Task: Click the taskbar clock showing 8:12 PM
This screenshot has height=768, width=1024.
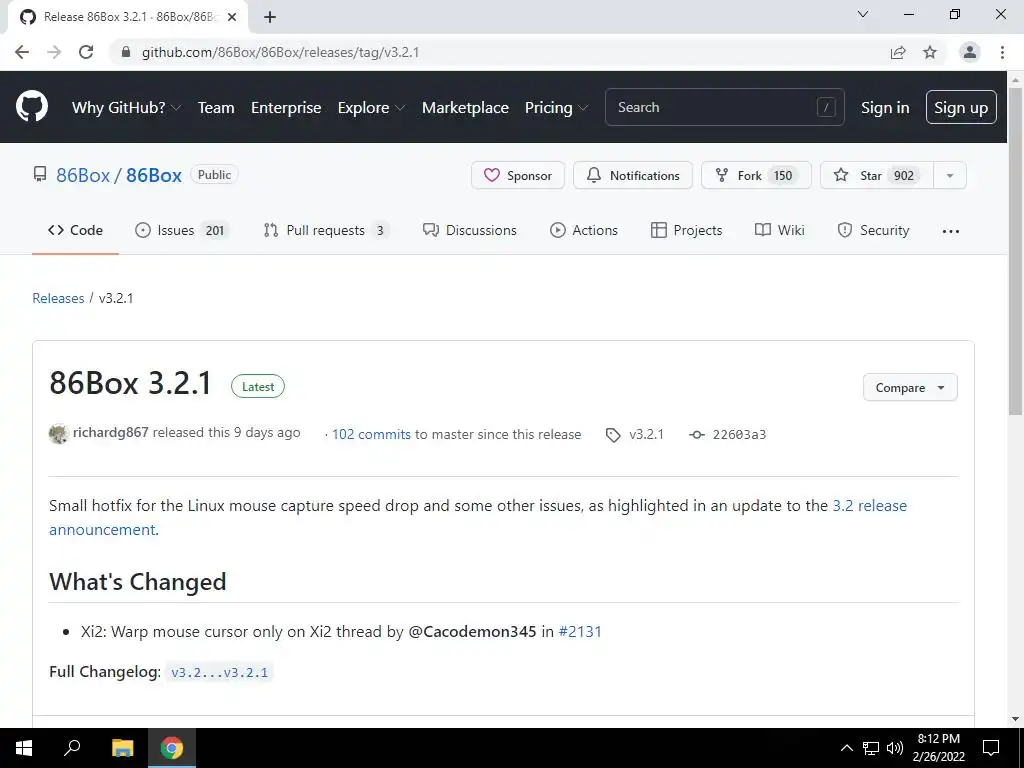Action: [938, 748]
